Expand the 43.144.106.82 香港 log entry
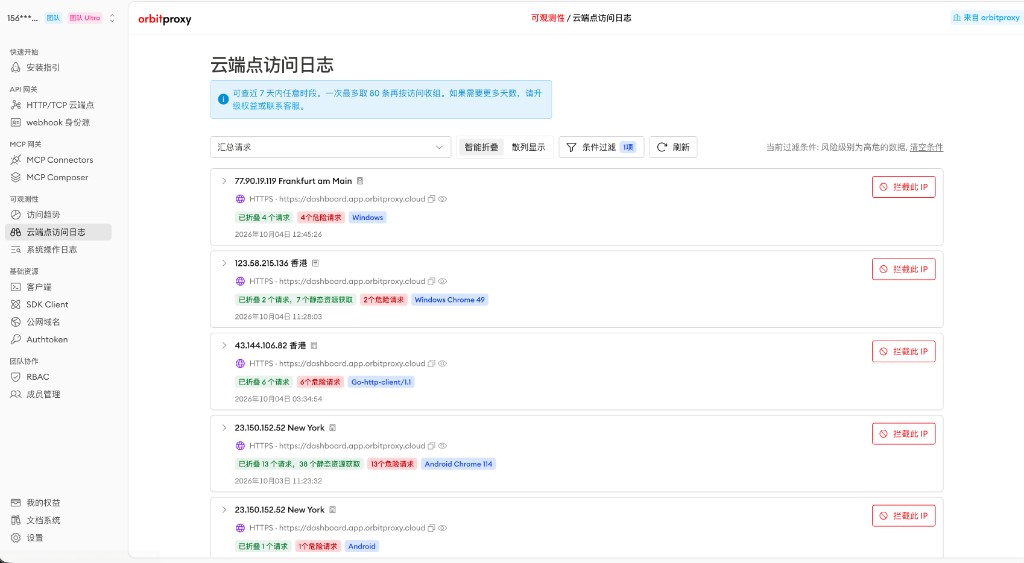The image size is (1024, 563). (x=224, y=346)
